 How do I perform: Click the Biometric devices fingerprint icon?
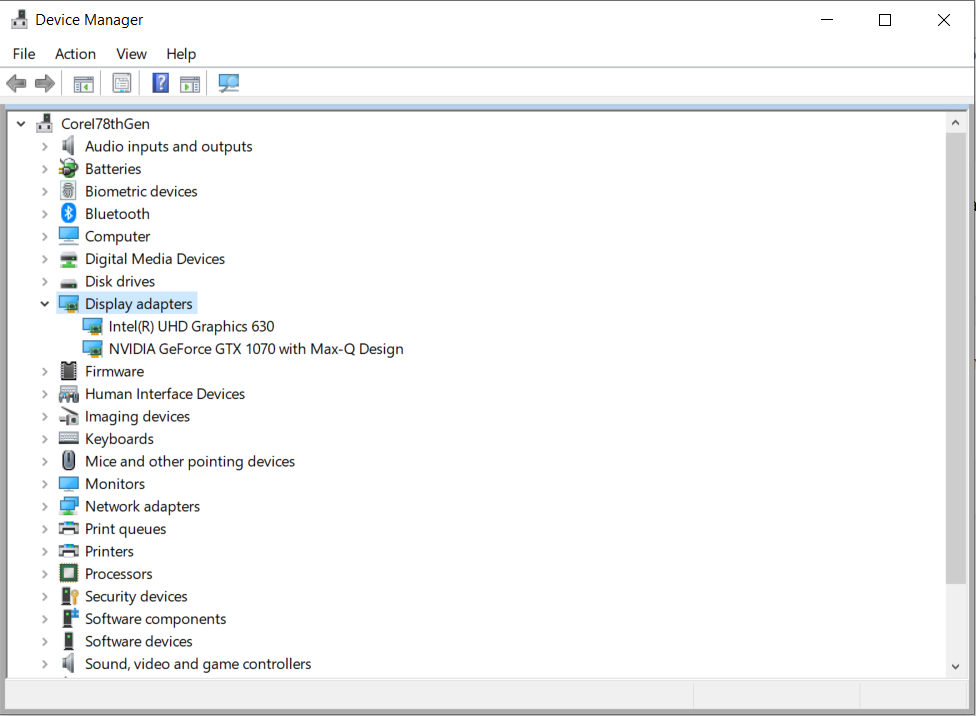click(68, 191)
